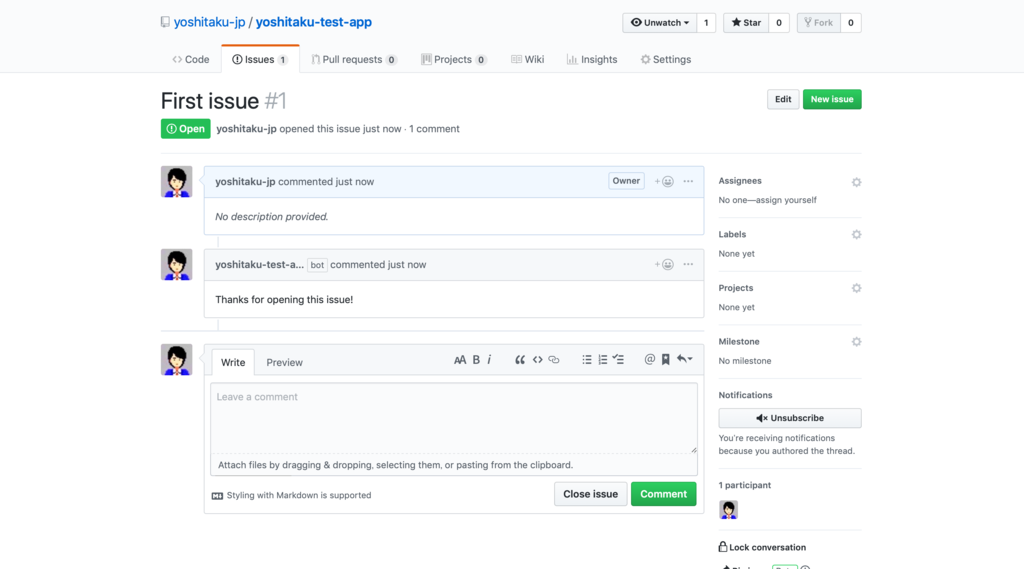View the Insights tab
The width and height of the screenshot is (1024, 569).
click(x=592, y=59)
